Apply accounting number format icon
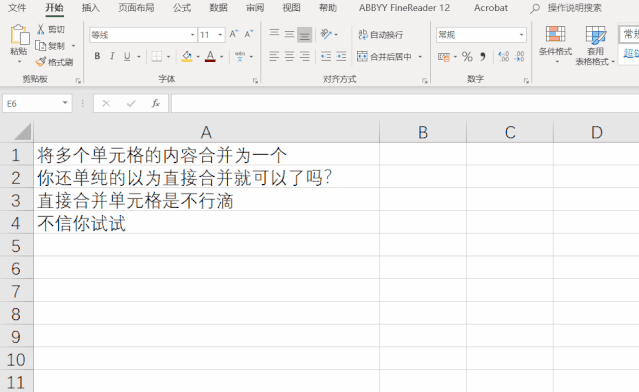The width and height of the screenshot is (639, 392). click(443, 57)
